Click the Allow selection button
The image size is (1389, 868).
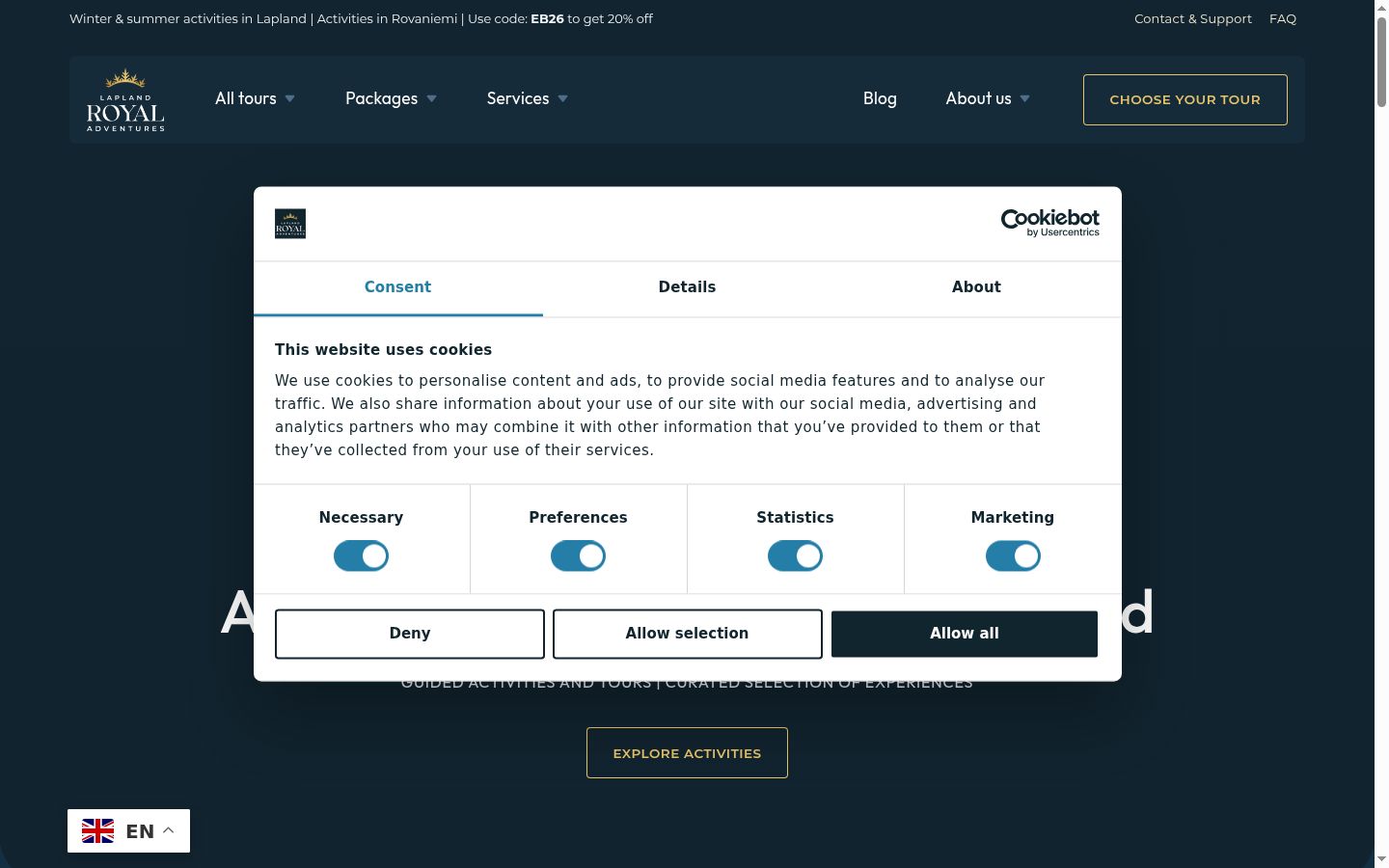point(687,634)
